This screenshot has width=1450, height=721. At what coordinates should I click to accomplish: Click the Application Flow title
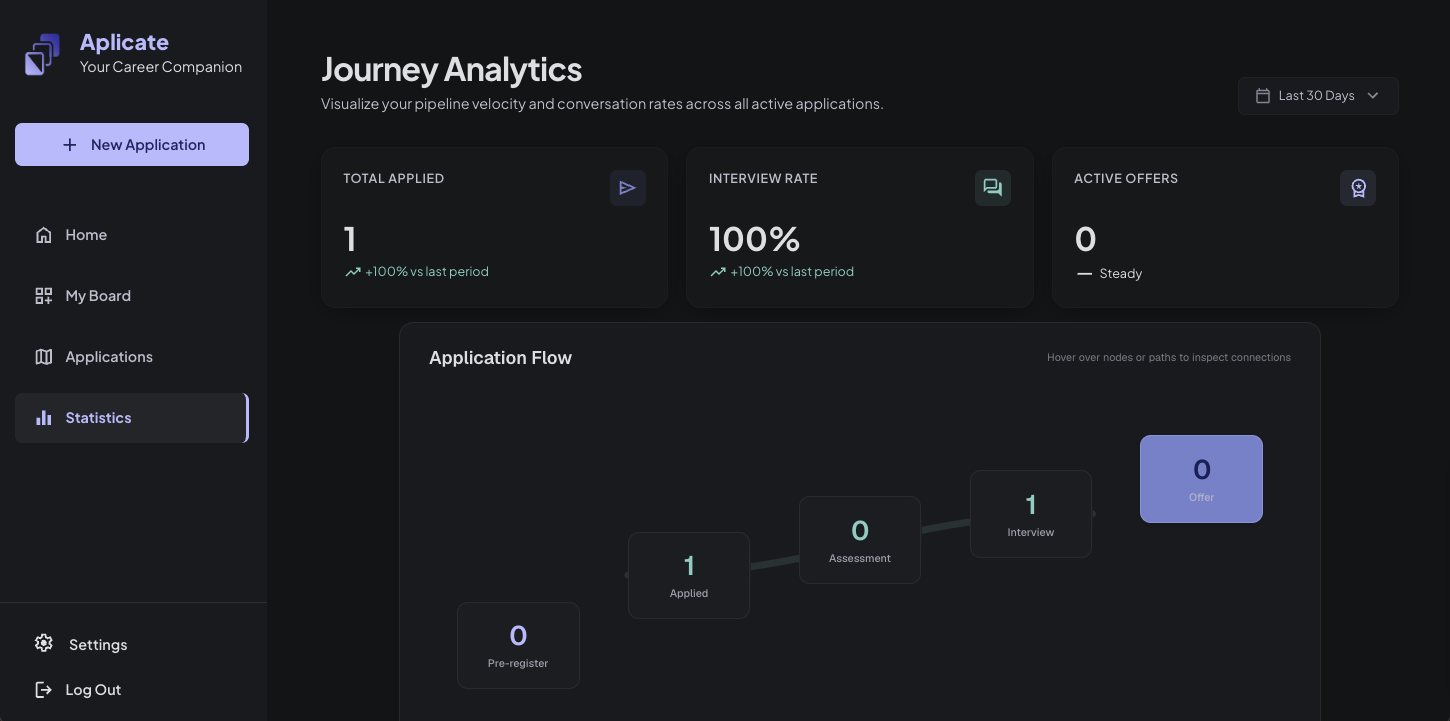(x=500, y=358)
